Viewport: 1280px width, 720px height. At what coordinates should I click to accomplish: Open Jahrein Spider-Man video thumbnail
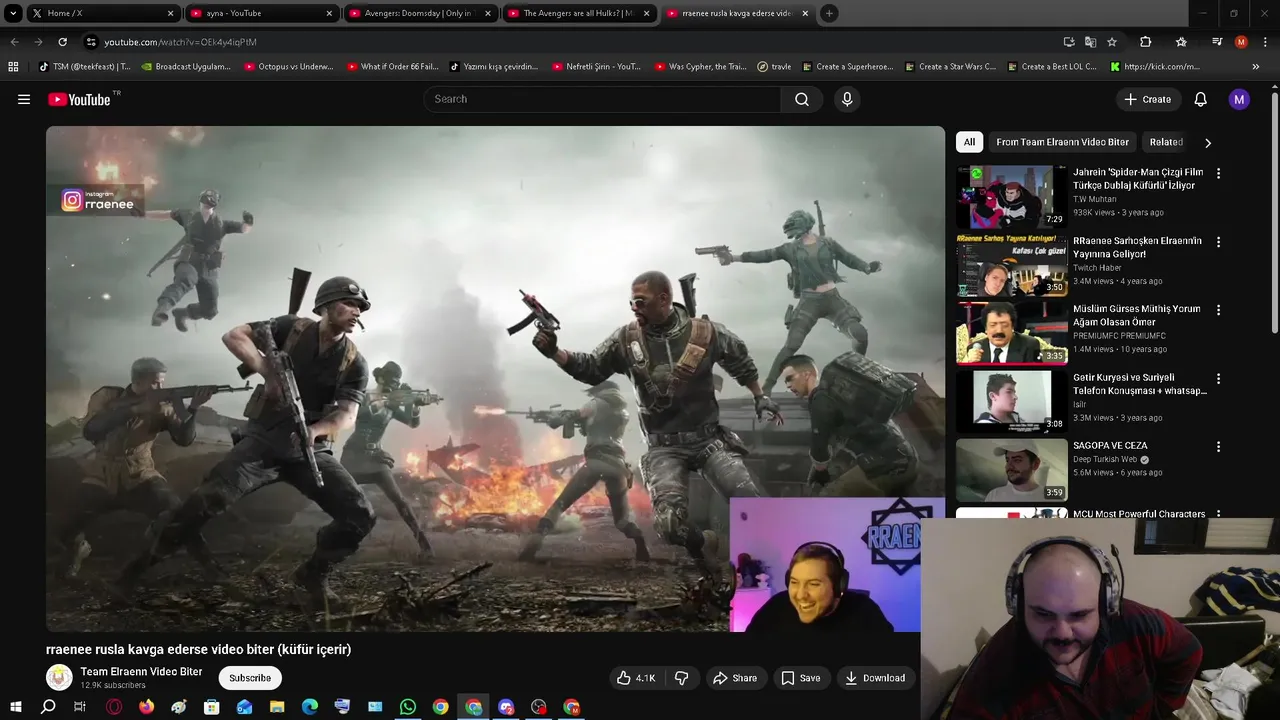[x=1011, y=197]
